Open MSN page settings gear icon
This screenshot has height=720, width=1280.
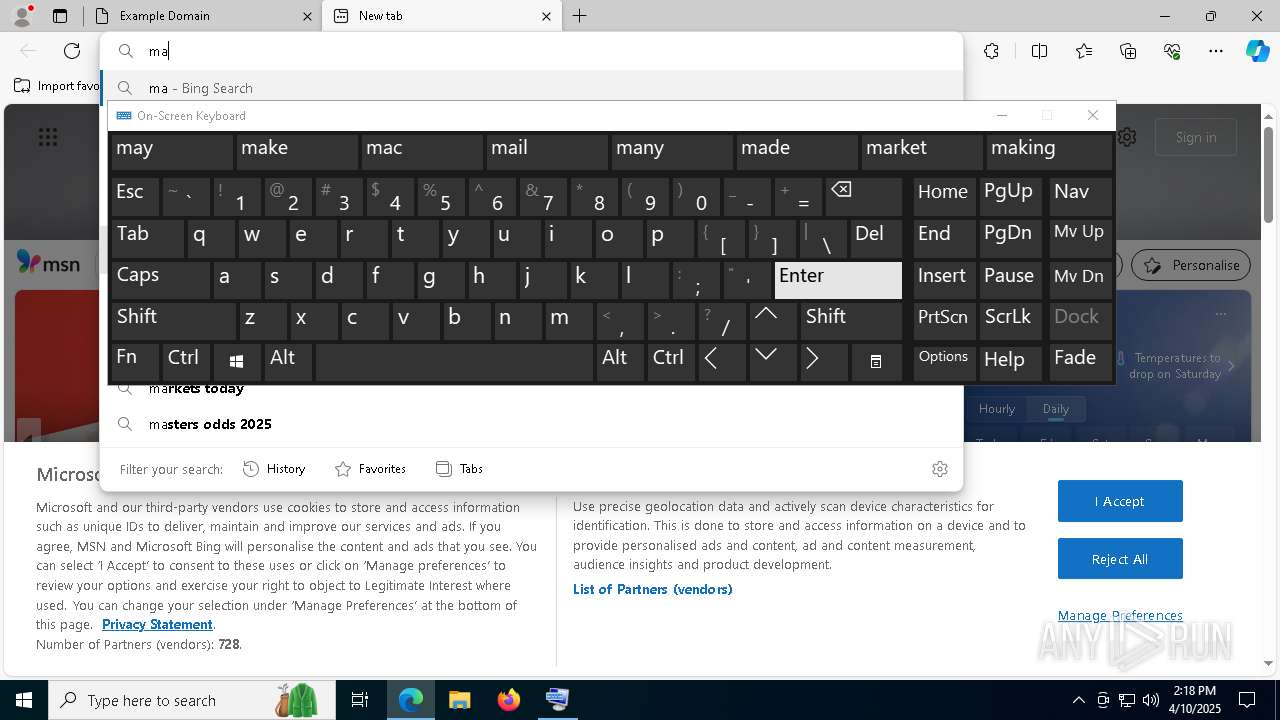click(x=1128, y=137)
